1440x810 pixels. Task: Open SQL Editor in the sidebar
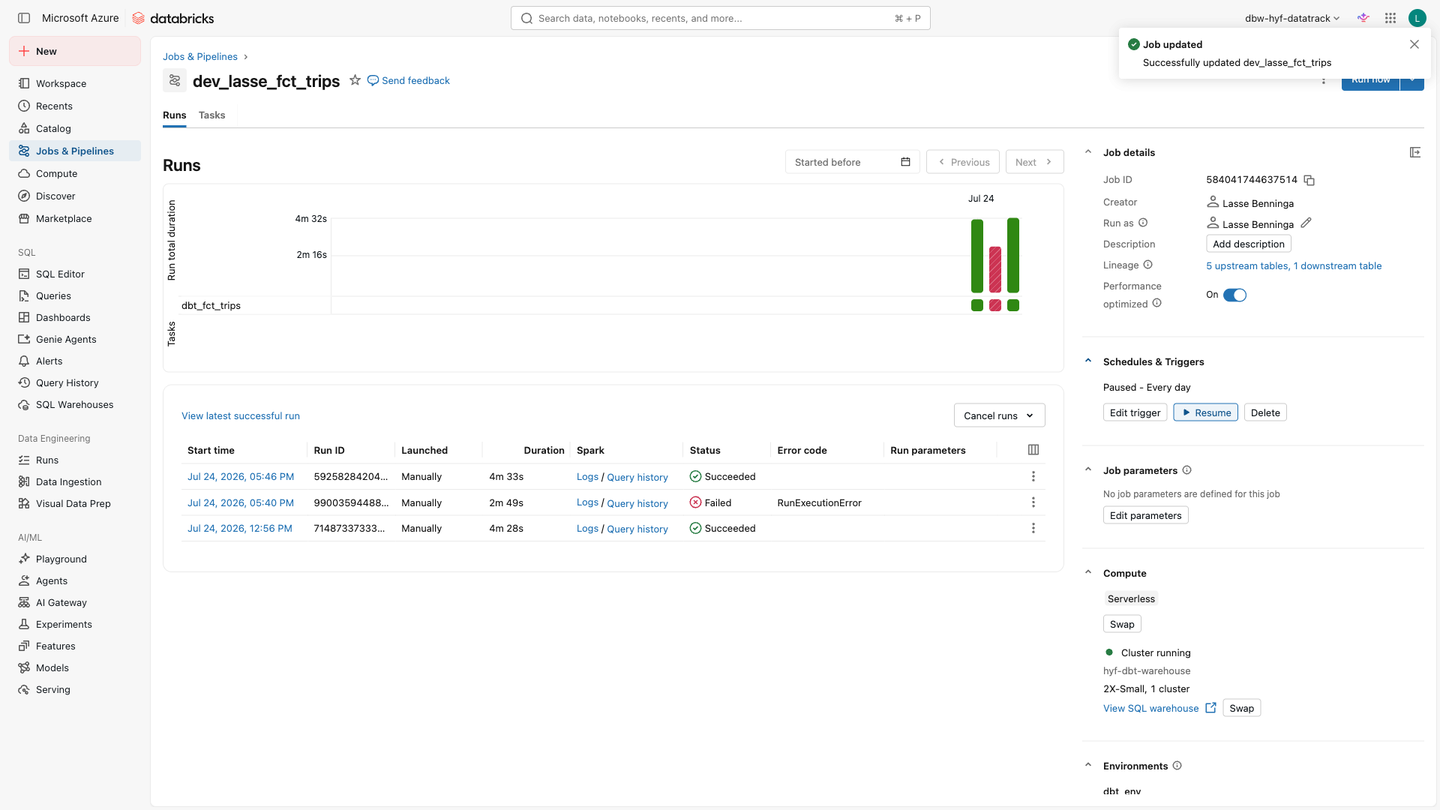click(x=75, y=274)
